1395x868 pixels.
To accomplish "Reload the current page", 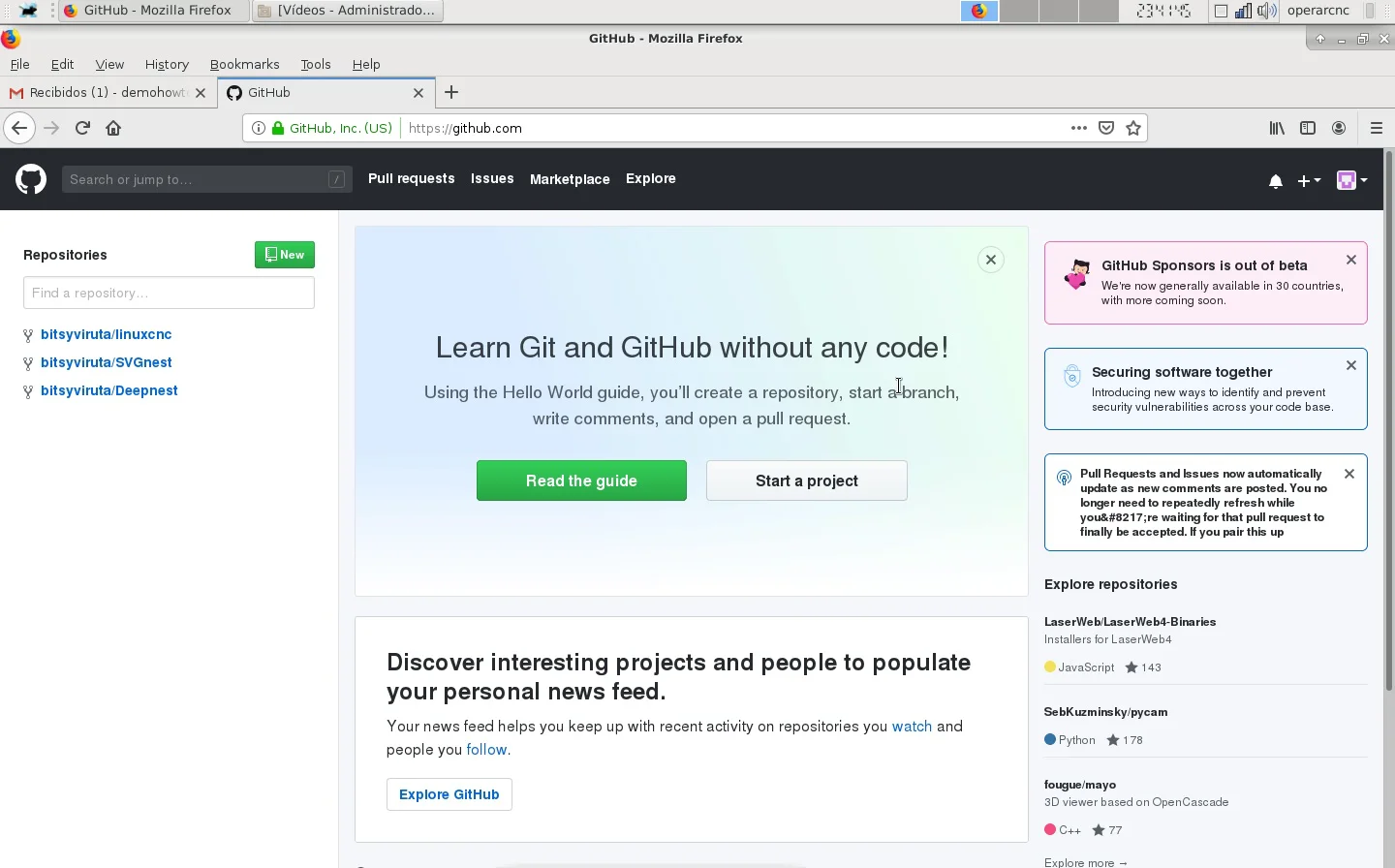I will click(82, 128).
